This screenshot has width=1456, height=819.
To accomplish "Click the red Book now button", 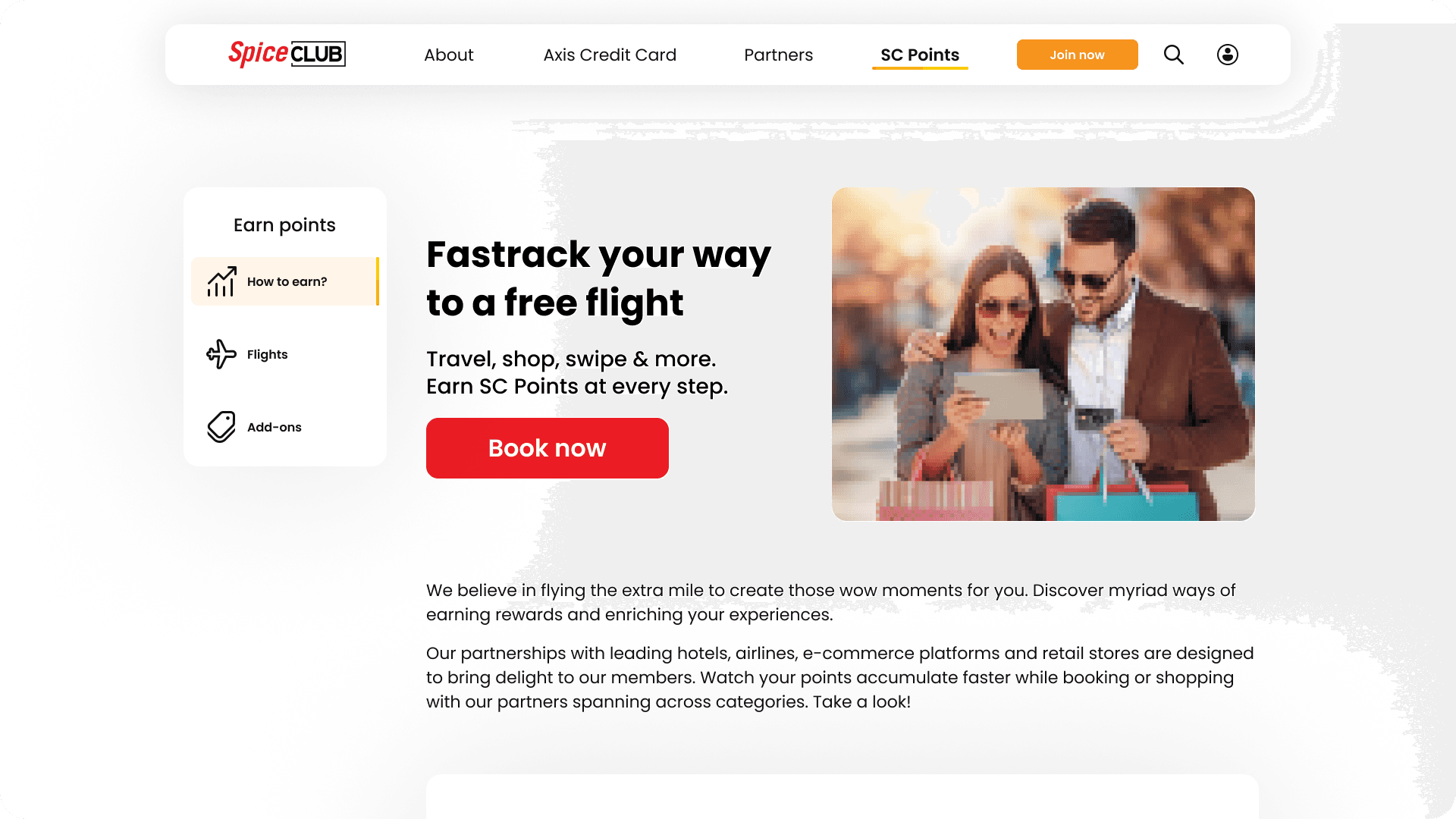I will pyautogui.click(x=548, y=448).
